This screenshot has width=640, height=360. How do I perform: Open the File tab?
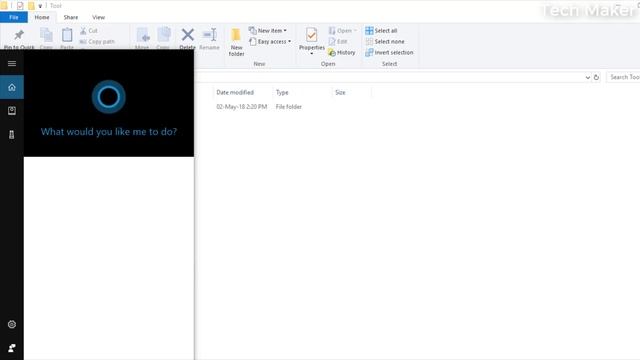pos(14,17)
